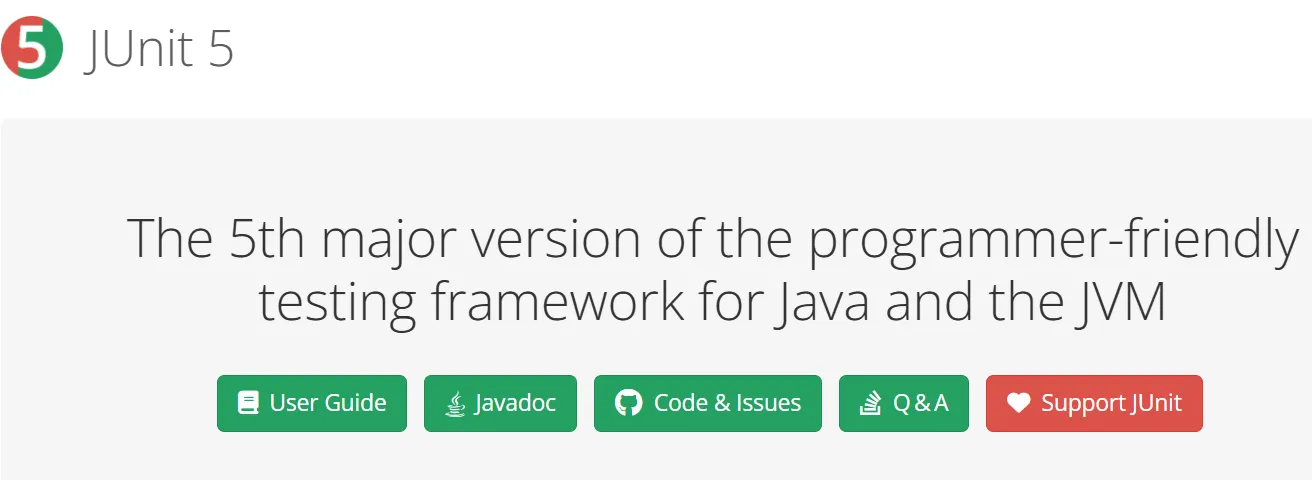Open the Javadoc documentation

tap(500, 403)
